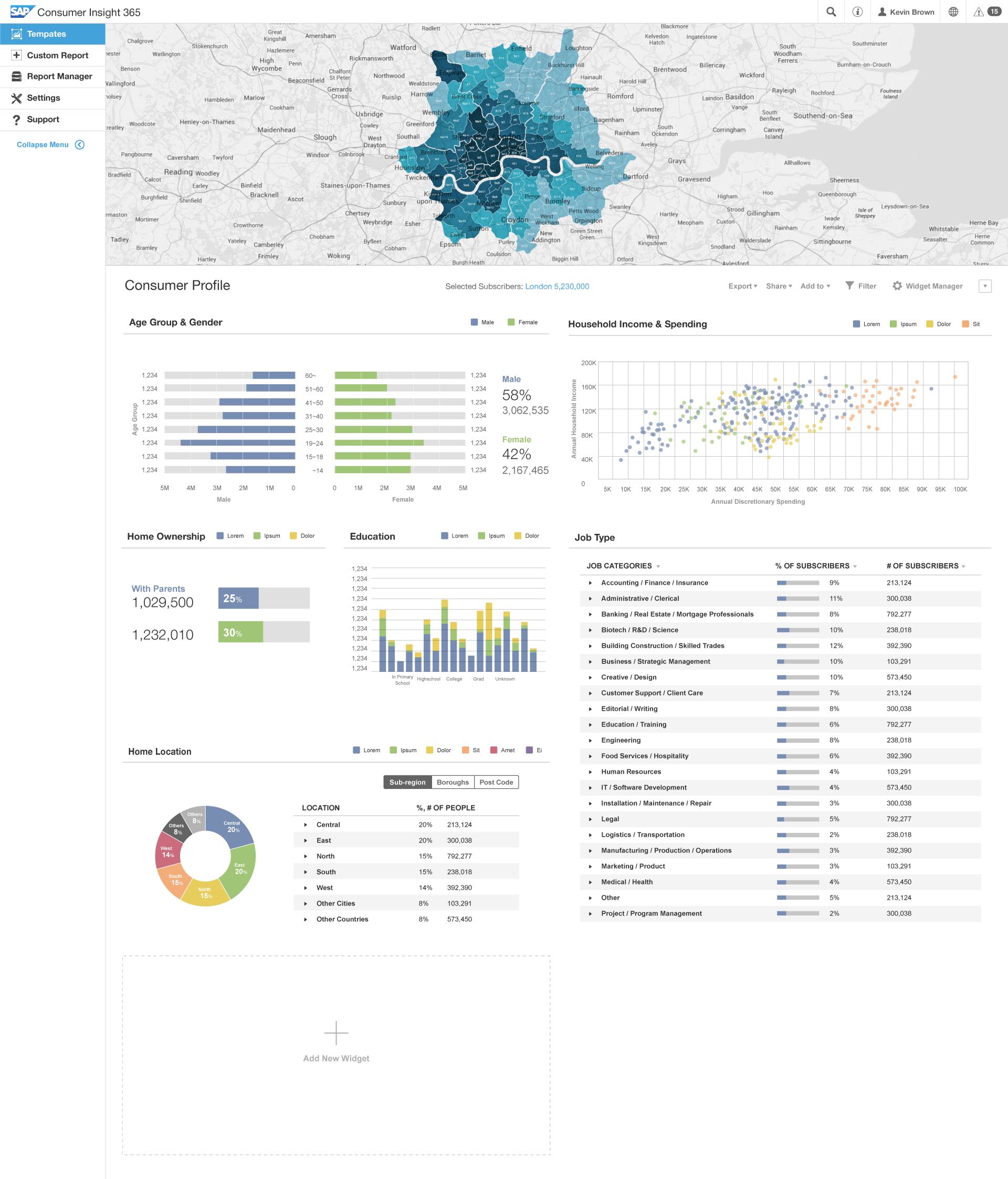Switch Home Location to Post Code
This screenshot has width=1008, height=1179.
pyautogui.click(x=496, y=782)
